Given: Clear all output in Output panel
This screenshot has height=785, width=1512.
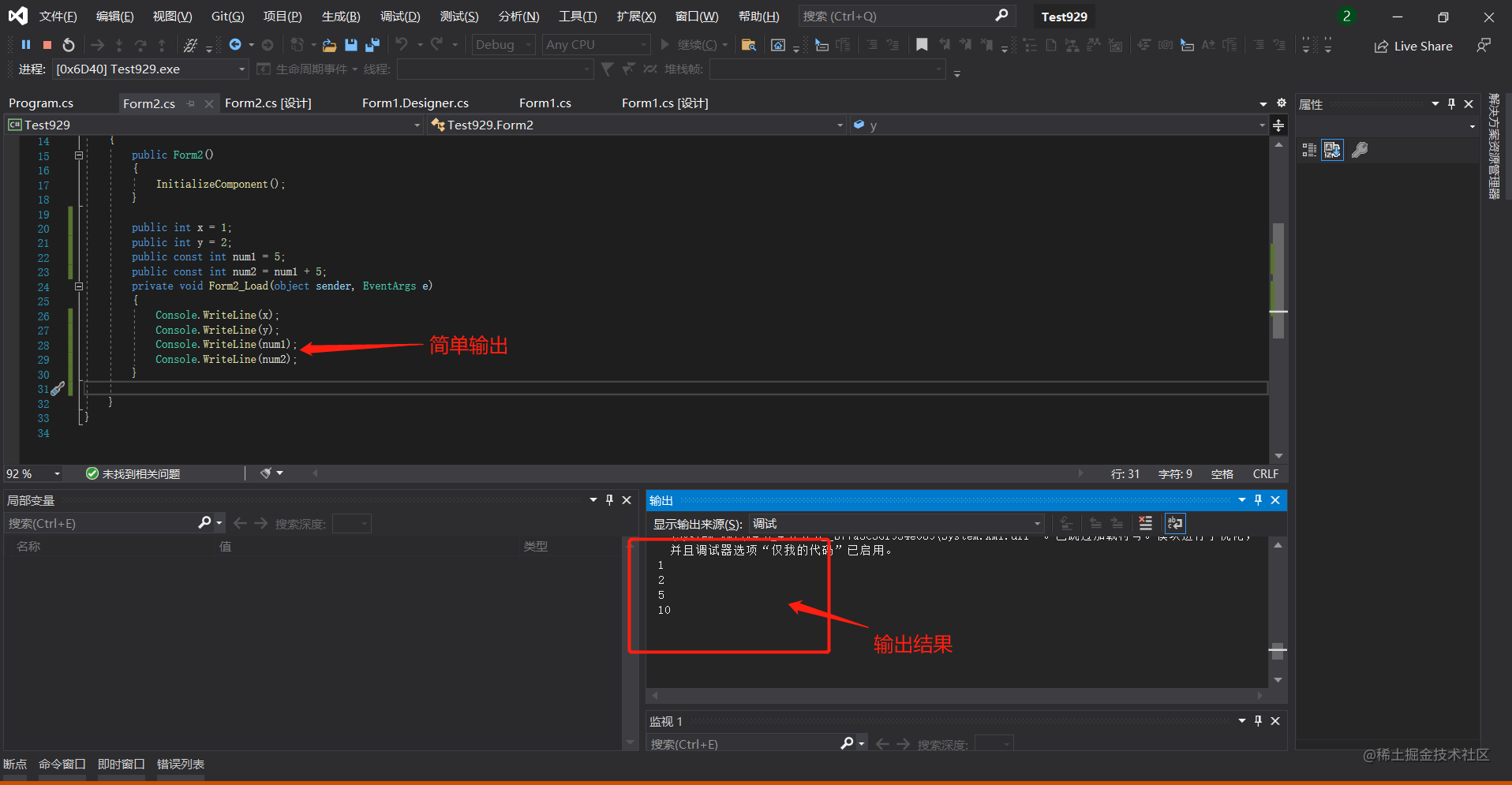Looking at the screenshot, I should pyautogui.click(x=1145, y=523).
